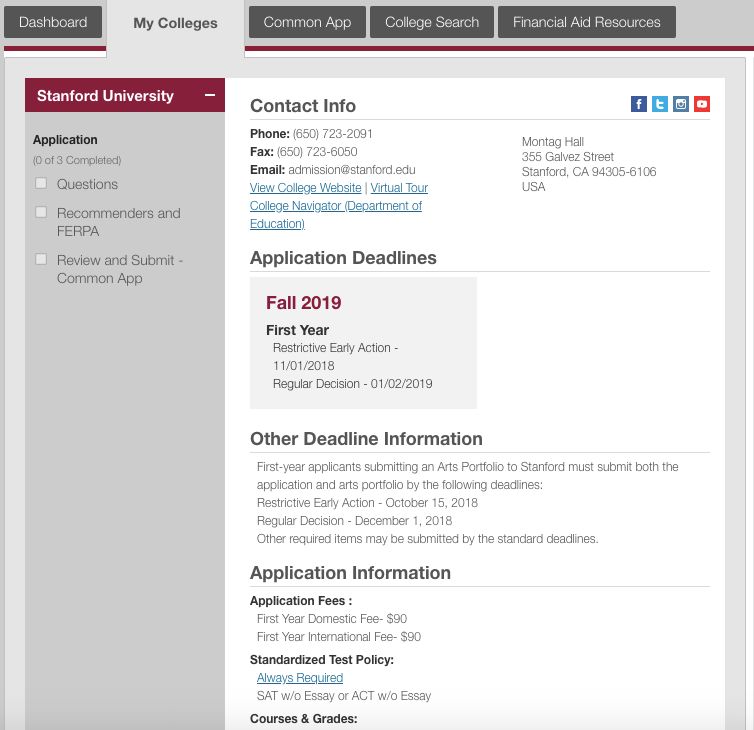Click the SAT w/o Essay or ACT text
This screenshot has width=754, height=730.
pyautogui.click(x=344, y=696)
